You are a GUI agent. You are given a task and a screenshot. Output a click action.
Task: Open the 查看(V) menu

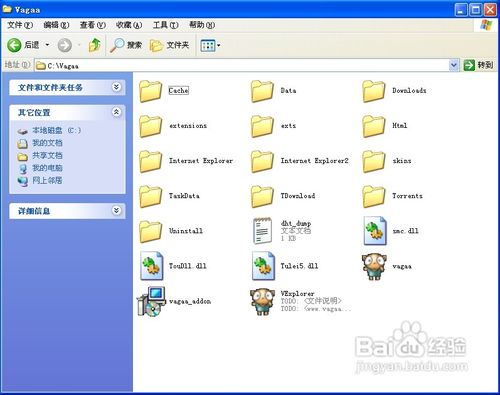click(93, 25)
